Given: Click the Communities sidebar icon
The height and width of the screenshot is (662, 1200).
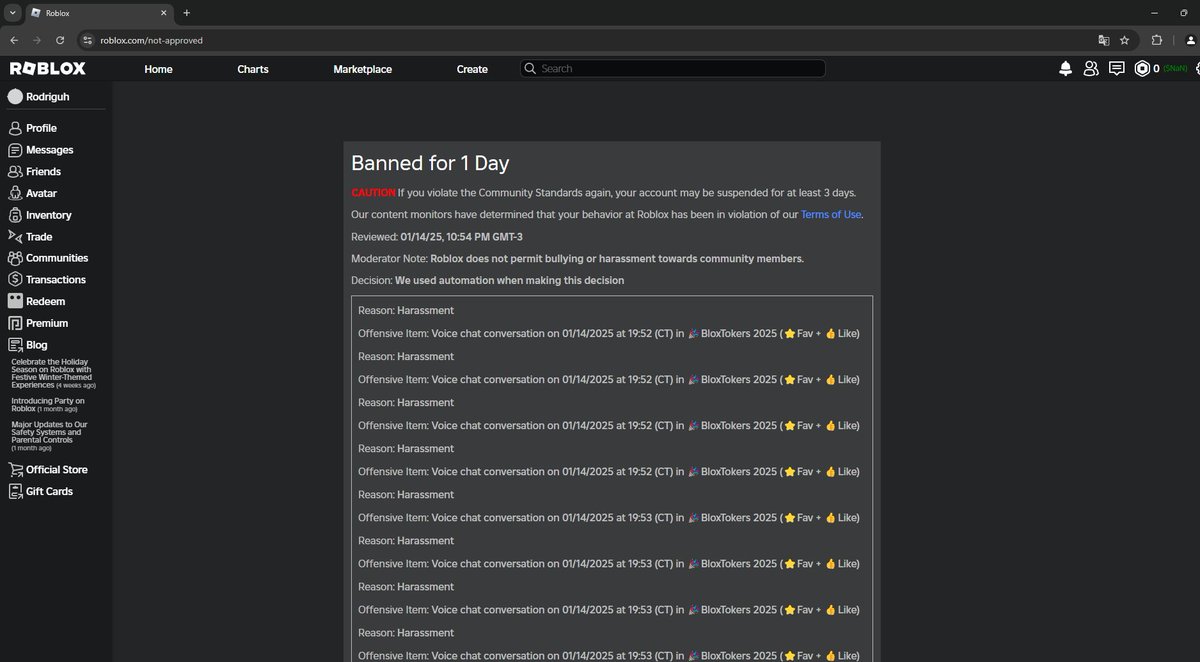Looking at the screenshot, I should [x=15, y=258].
